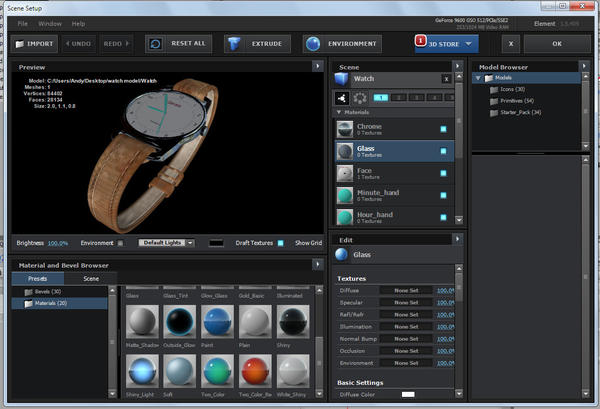Viewport: 600px width, 409px height.
Task: Toggle visibility checkbox for Chrome material
Action: pos(443,129)
